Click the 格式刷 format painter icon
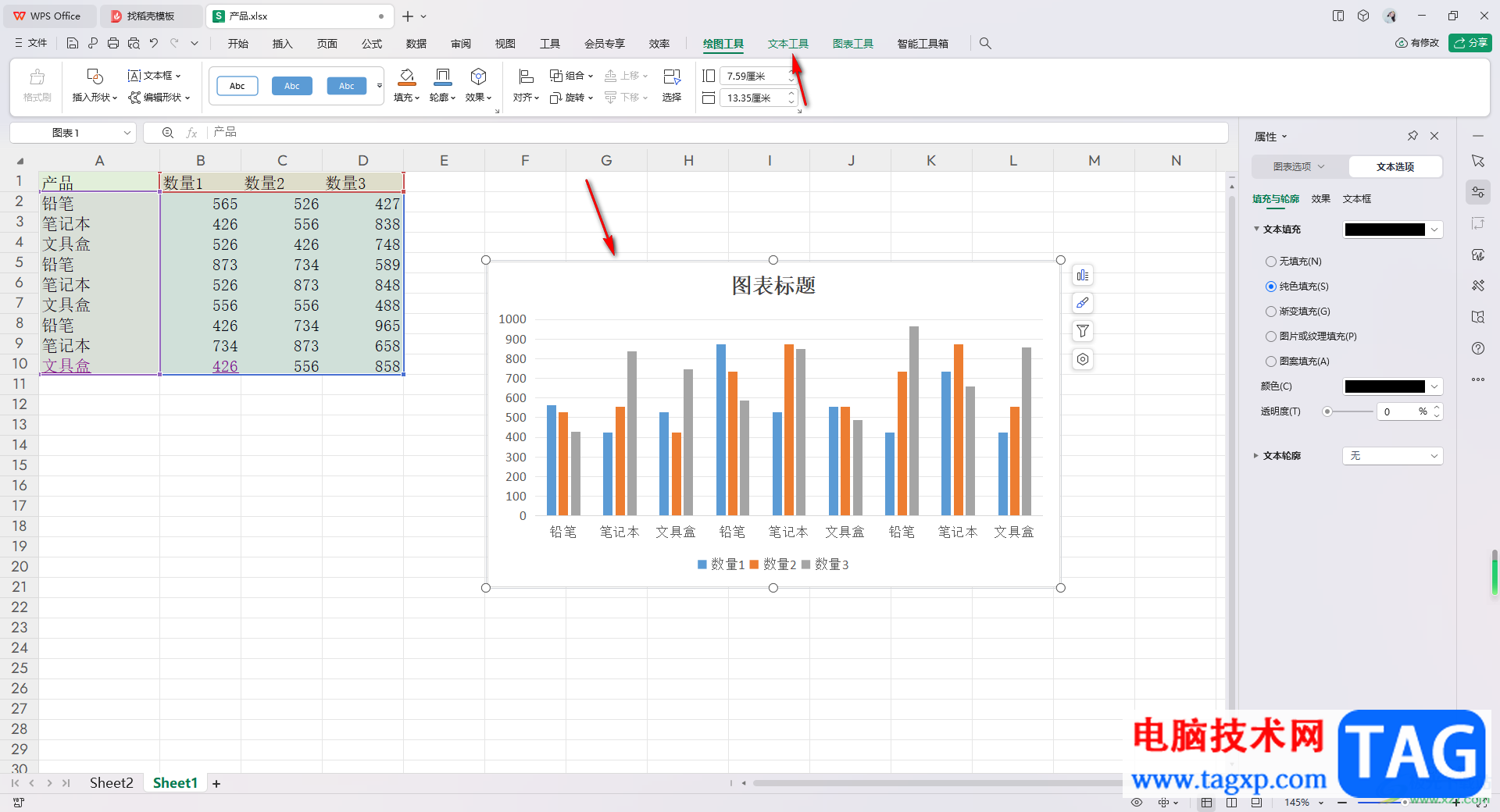The width and height of the screenshot is (1500, 812). [37, 77]
